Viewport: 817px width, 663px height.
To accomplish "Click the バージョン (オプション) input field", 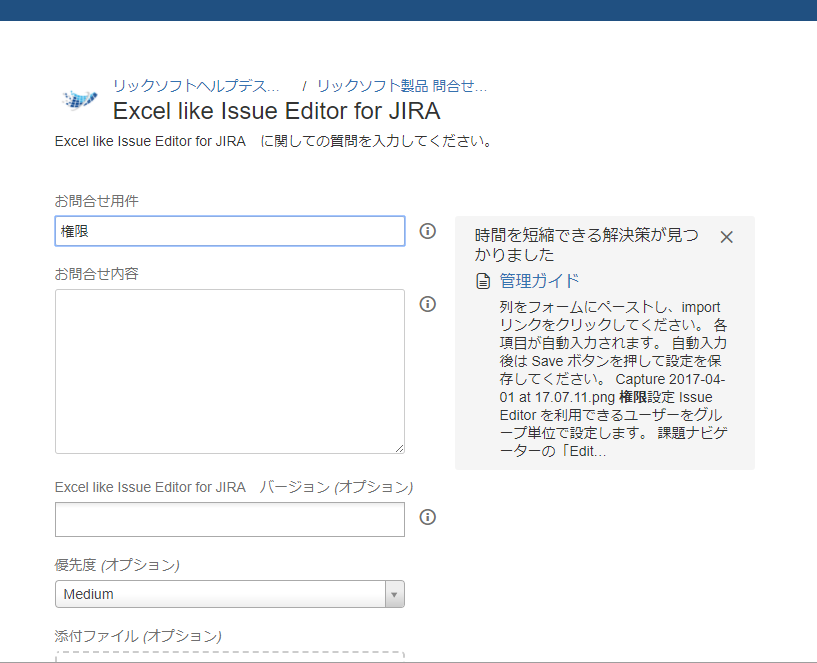I will coord(230,519).
